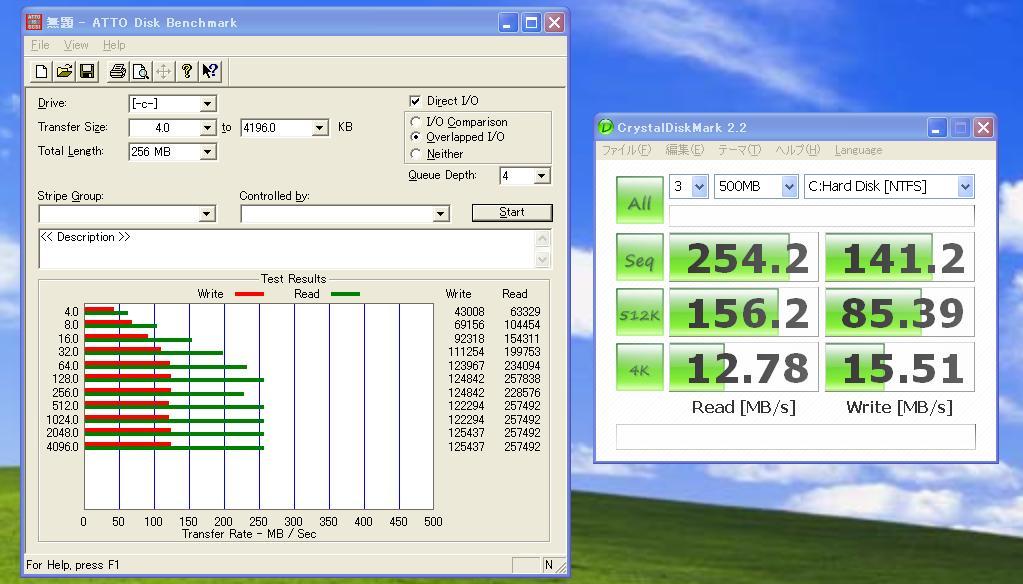Open a file using the folder icon
This screenshot has width=1023, height=584.
tap(64, 71)
